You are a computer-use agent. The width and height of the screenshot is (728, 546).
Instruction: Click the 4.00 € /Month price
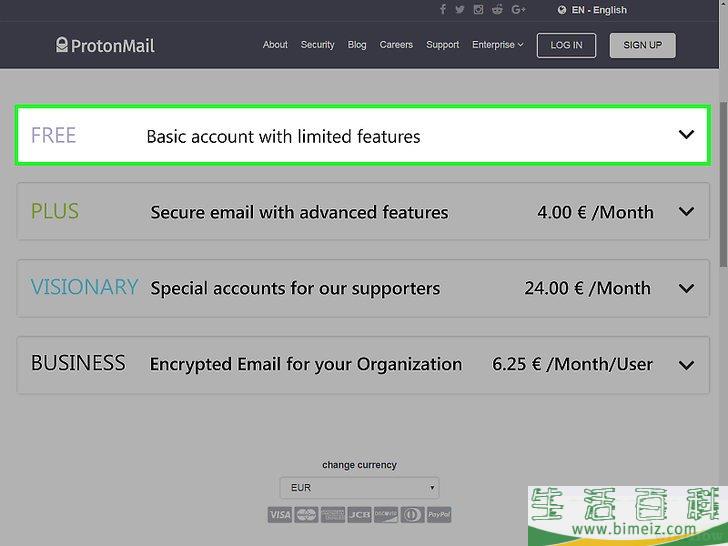pyautogui.click(x=595, y=213)
